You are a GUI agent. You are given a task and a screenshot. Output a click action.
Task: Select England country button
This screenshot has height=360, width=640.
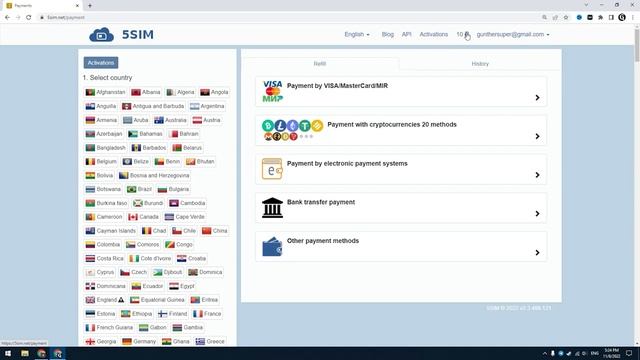pyautogui.click(x=105, y=300)
